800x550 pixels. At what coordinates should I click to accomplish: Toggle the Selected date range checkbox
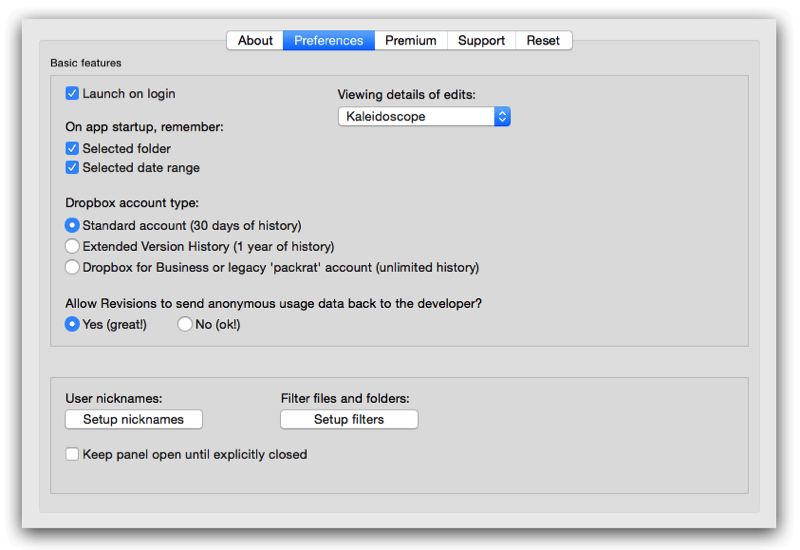[72, 168]
